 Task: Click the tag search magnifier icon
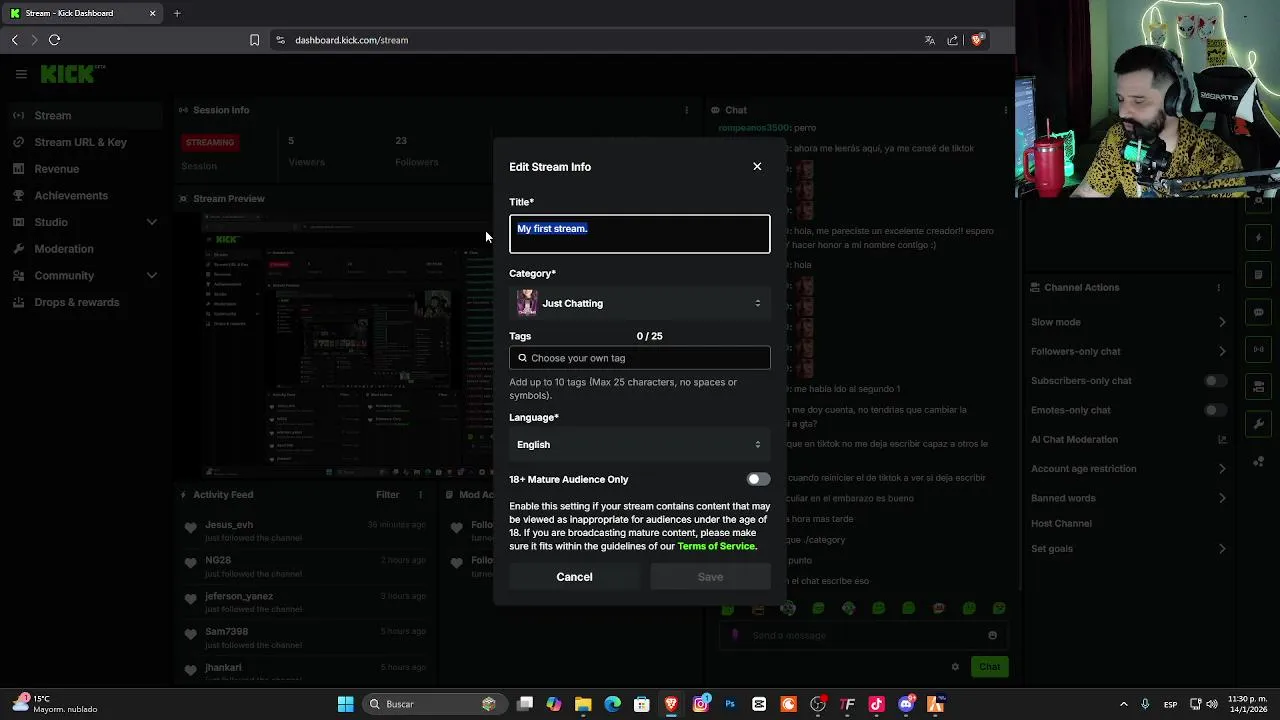click(x=522, y=358)
